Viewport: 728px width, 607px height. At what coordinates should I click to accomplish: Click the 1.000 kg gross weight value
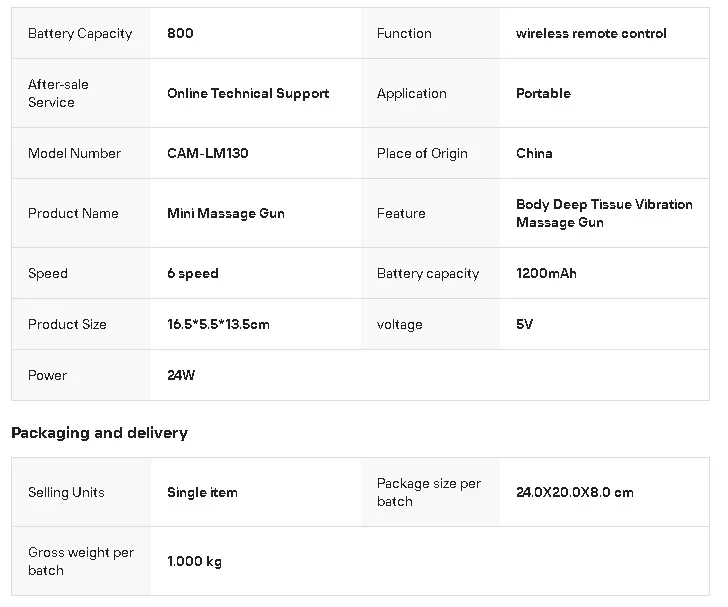(x=194, y=561)
